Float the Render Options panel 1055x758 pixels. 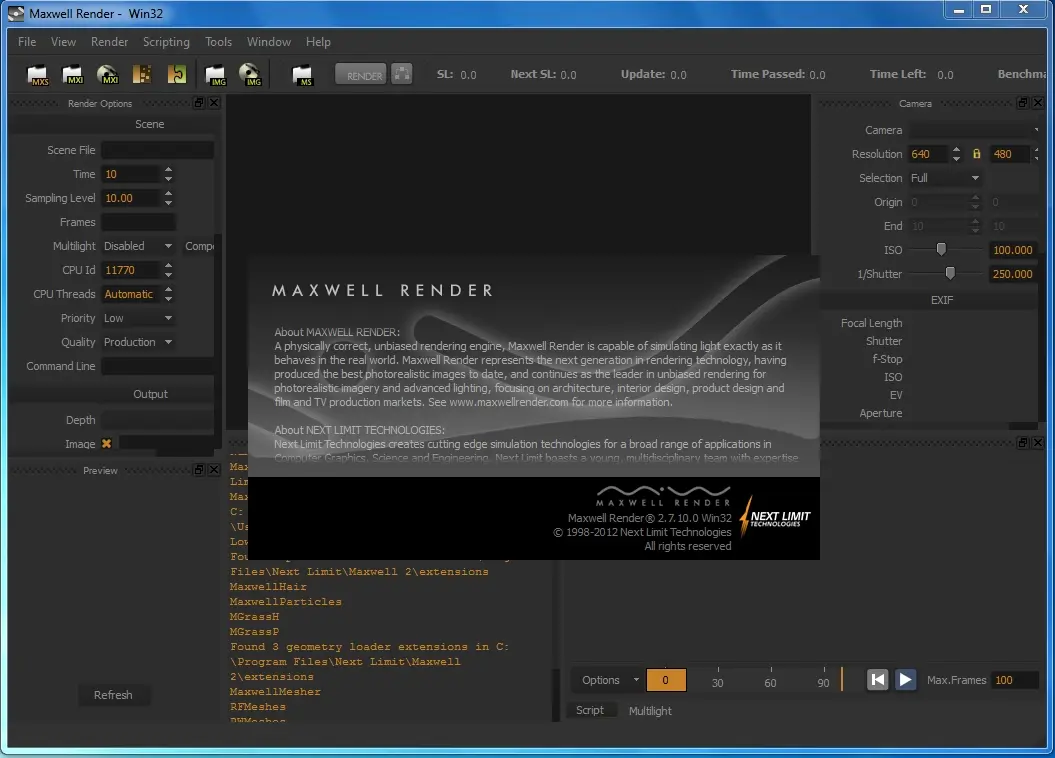(x=198, y=103)
